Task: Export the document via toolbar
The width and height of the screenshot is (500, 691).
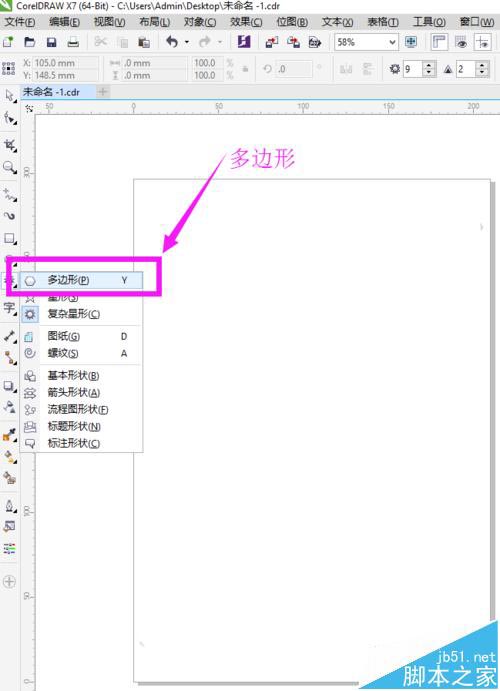Action: [x=293, y=42]
